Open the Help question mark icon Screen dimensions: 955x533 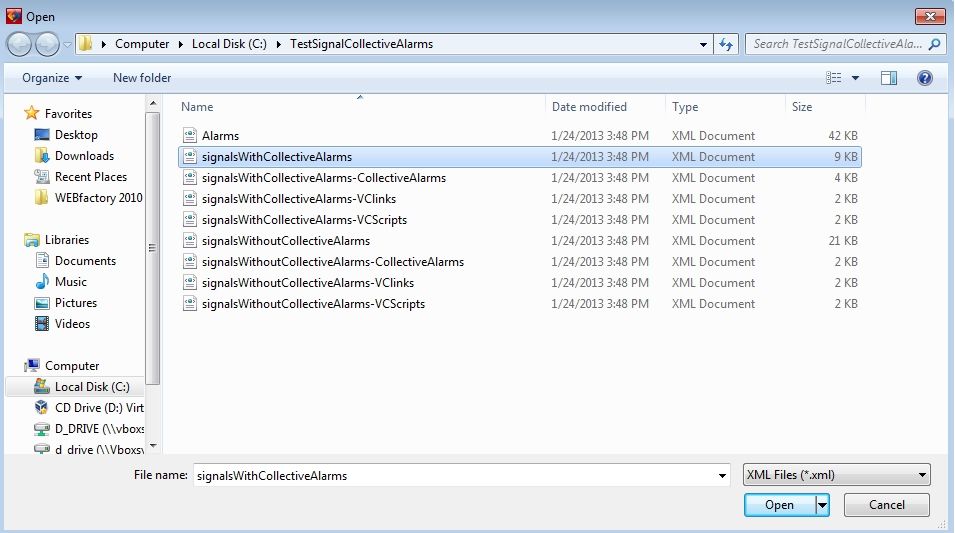point(925,78)
